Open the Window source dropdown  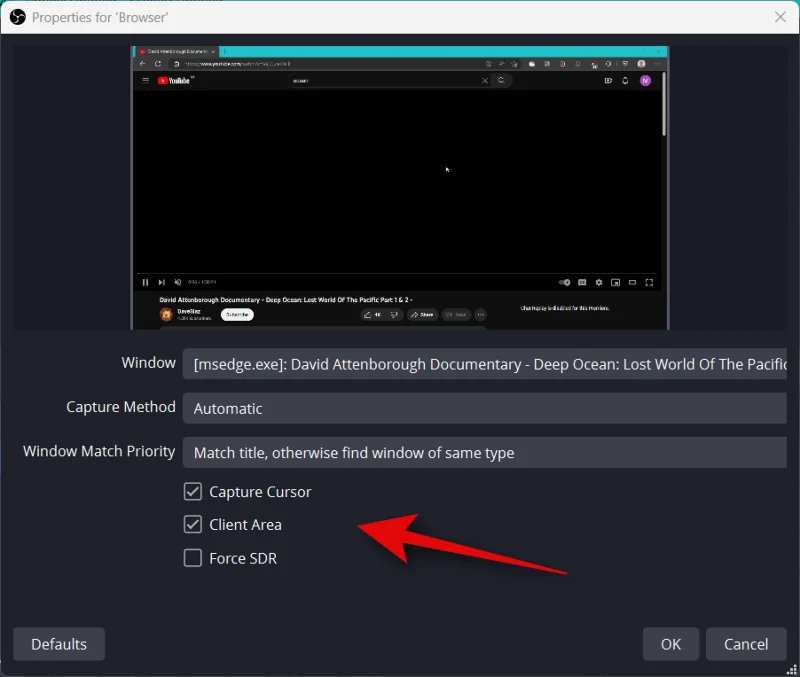[x=485, y=364]
